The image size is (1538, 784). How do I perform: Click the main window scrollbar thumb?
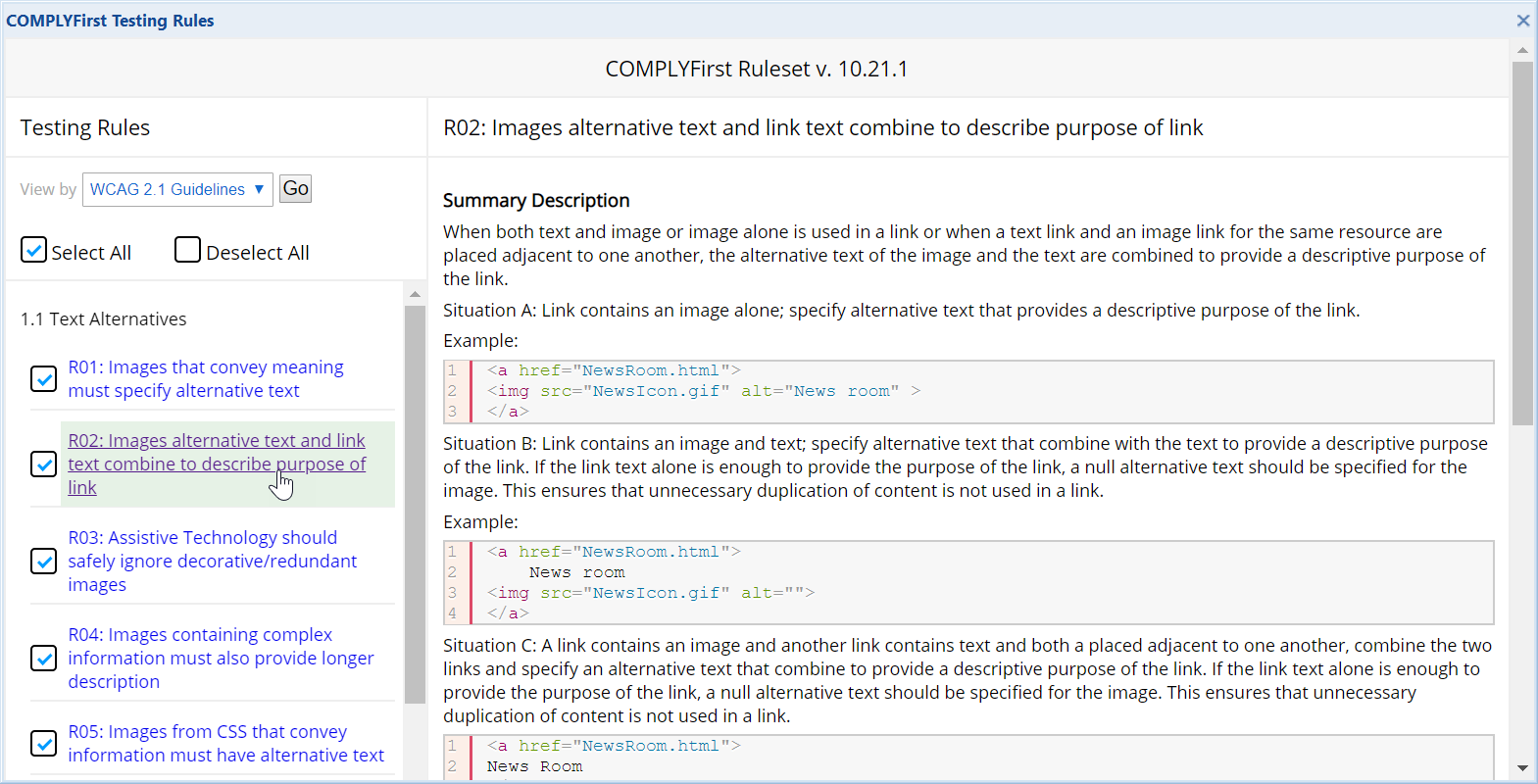click(1522, 243)
